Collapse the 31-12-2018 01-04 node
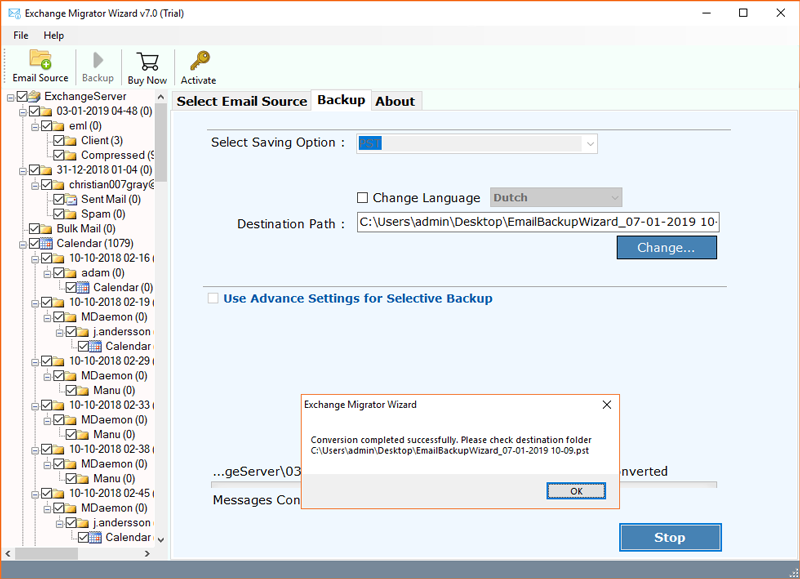 (x=22, y=170)
